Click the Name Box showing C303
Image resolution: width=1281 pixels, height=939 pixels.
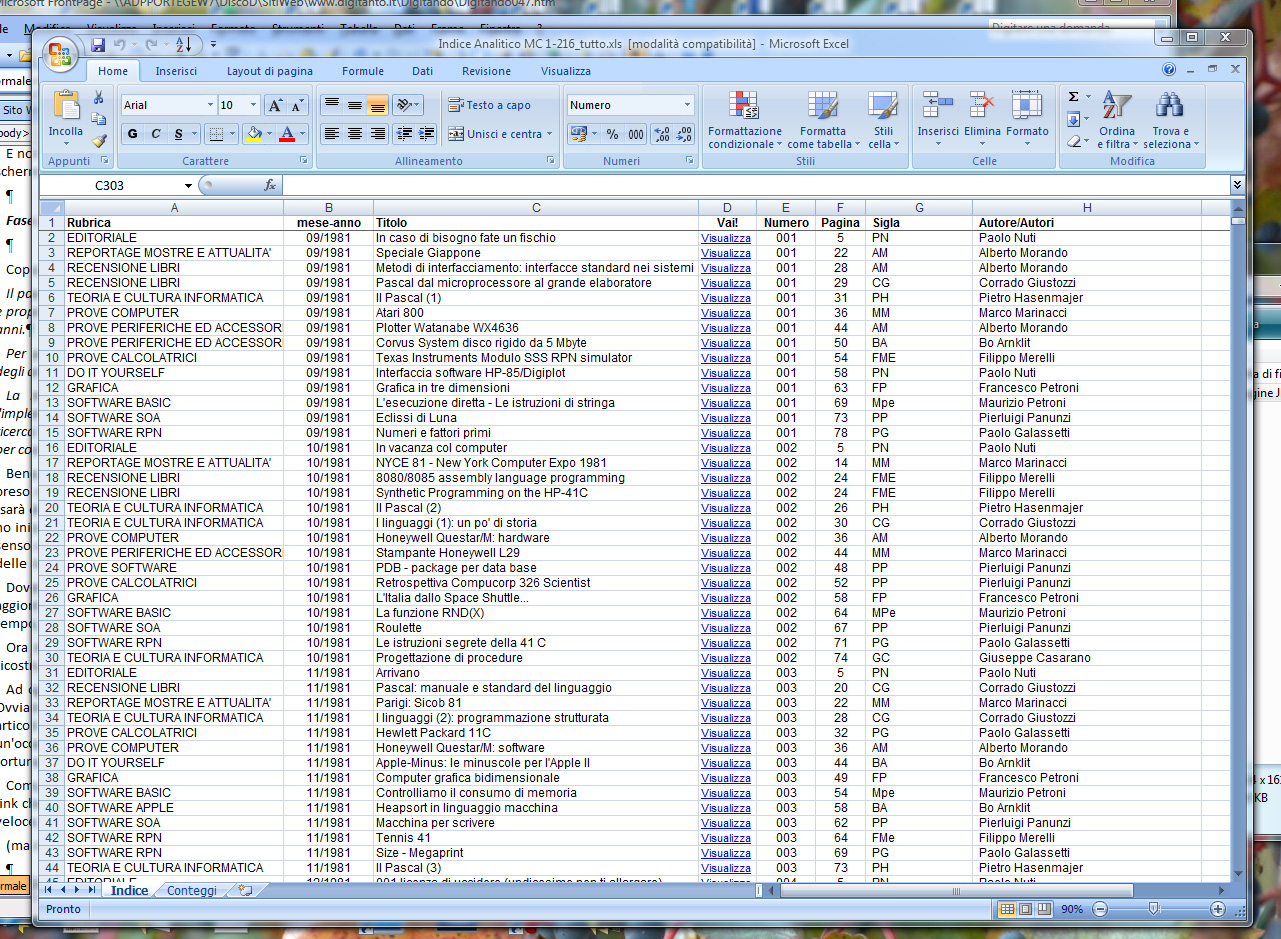click(110, 186)
